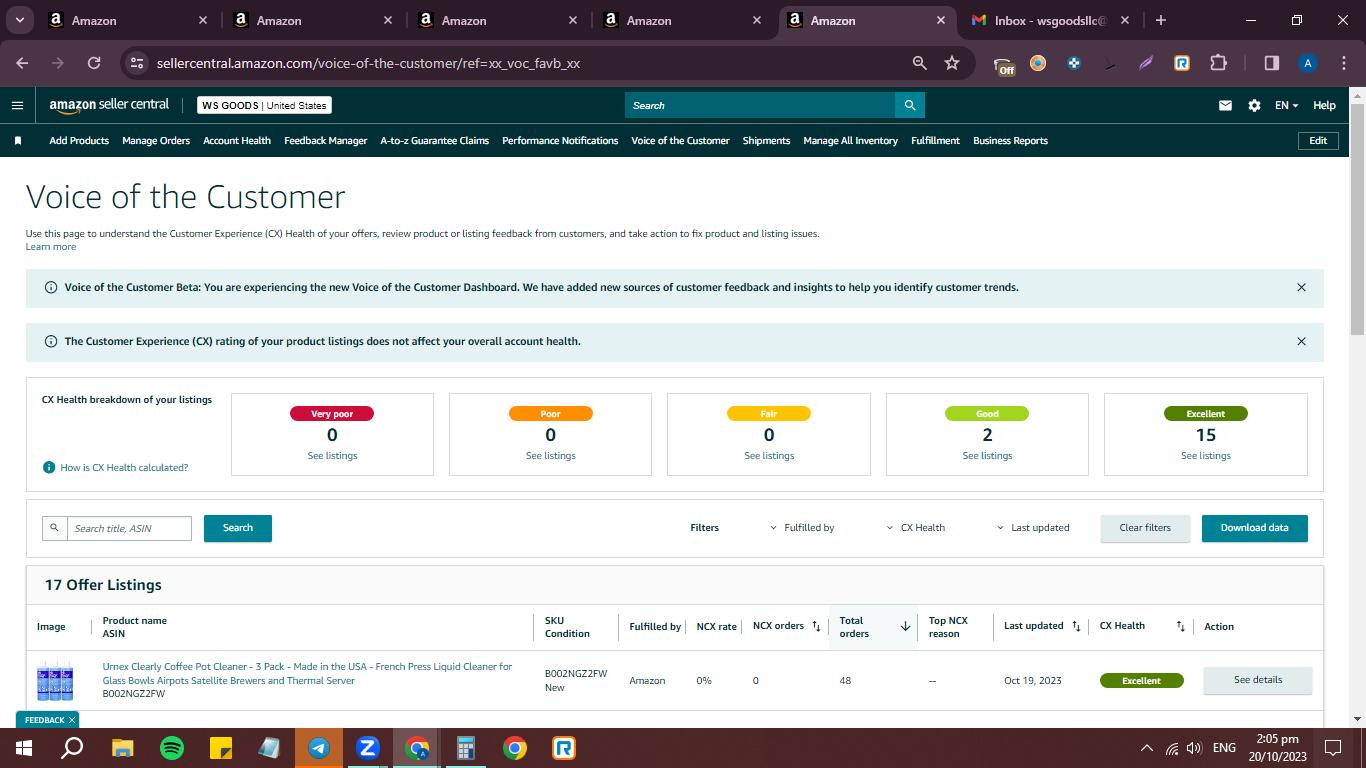Bookmark this page with the star icon

(x=952, y=63)
